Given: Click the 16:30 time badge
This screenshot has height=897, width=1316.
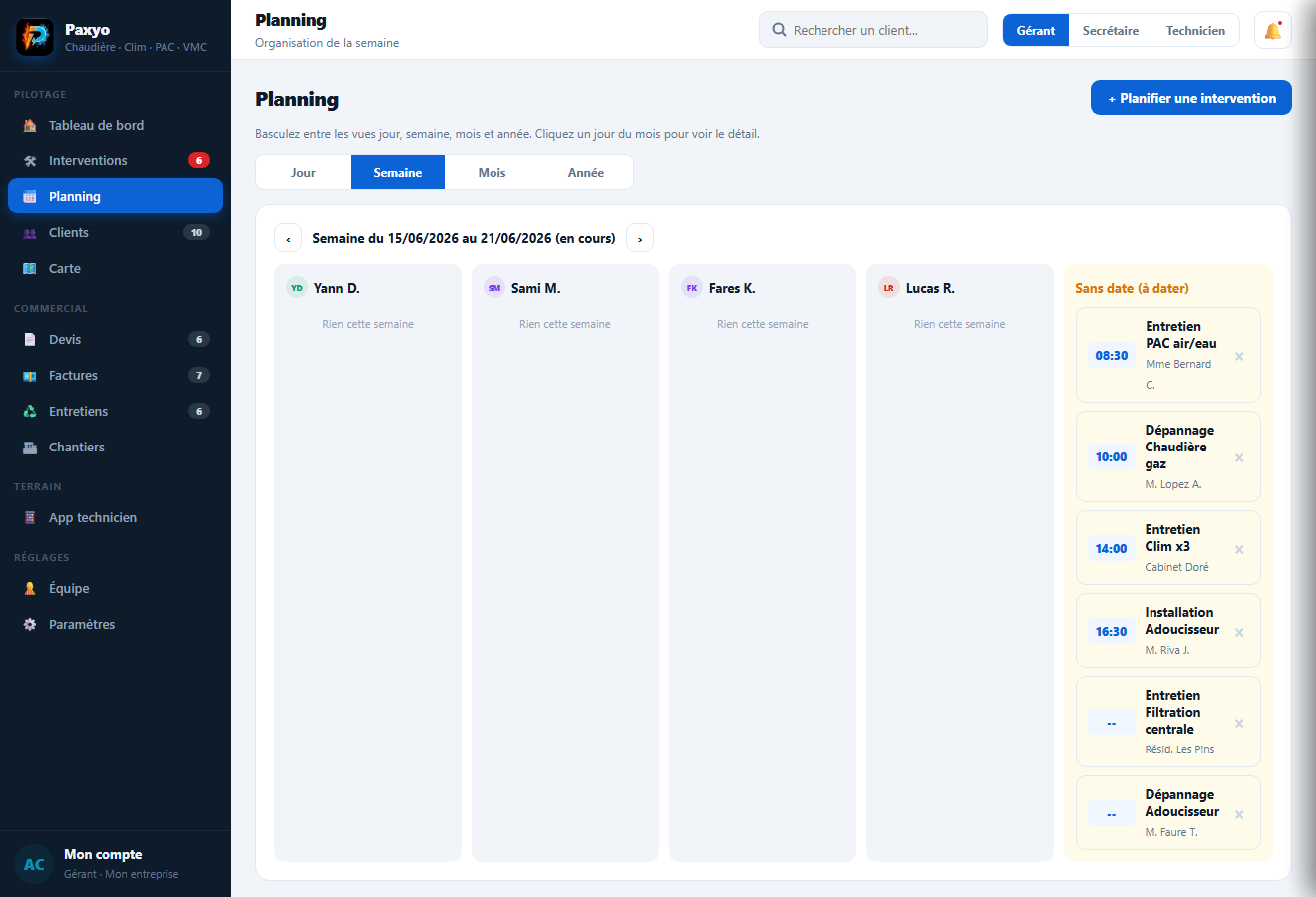Looking at the screenshot, I should click(1112, 631).
